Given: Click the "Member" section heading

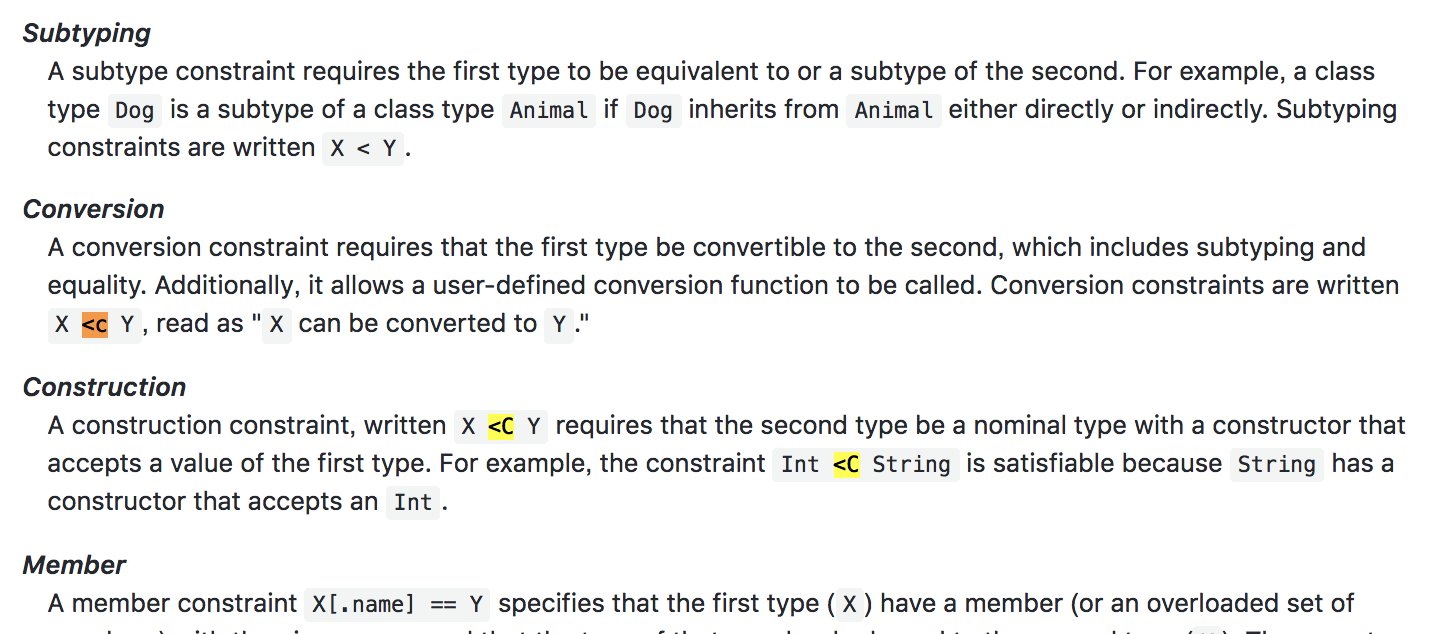Looking at the screenshot, I should [74, 565].
